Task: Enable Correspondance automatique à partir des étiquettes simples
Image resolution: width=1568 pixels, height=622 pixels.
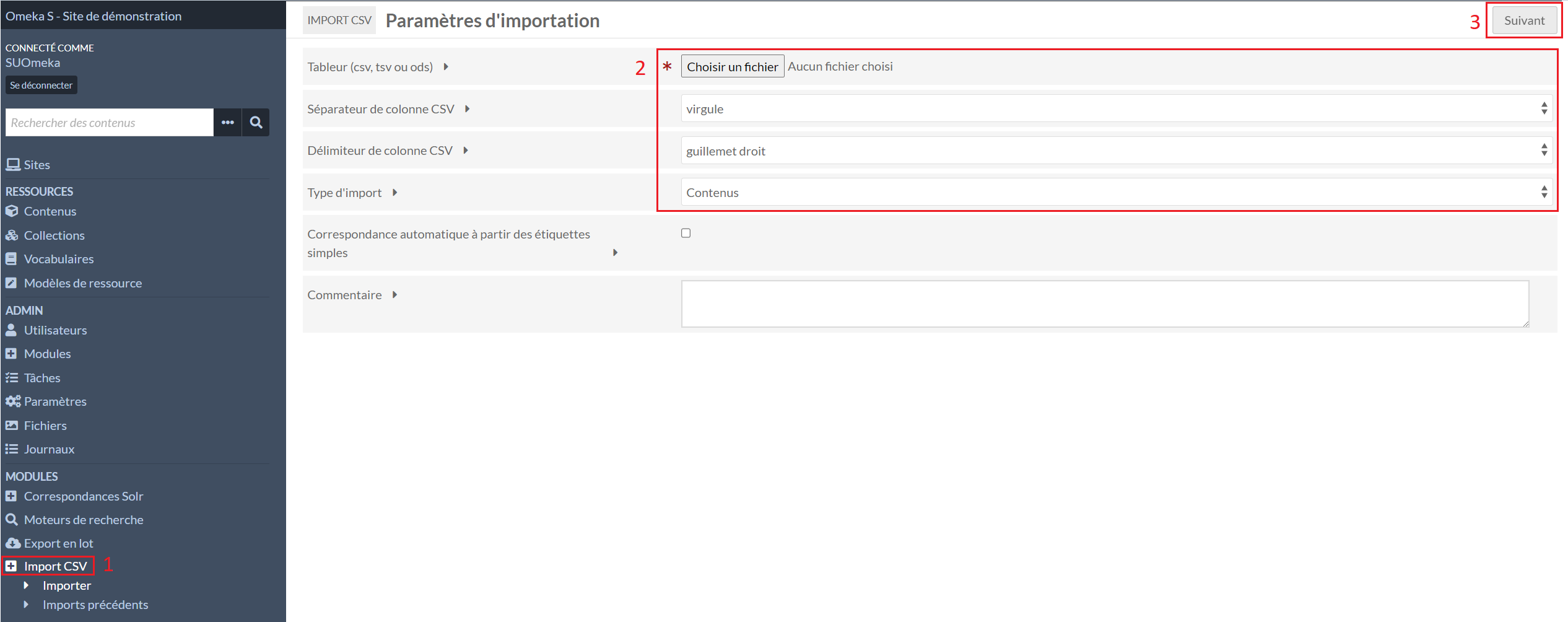Action: point(686,232)
